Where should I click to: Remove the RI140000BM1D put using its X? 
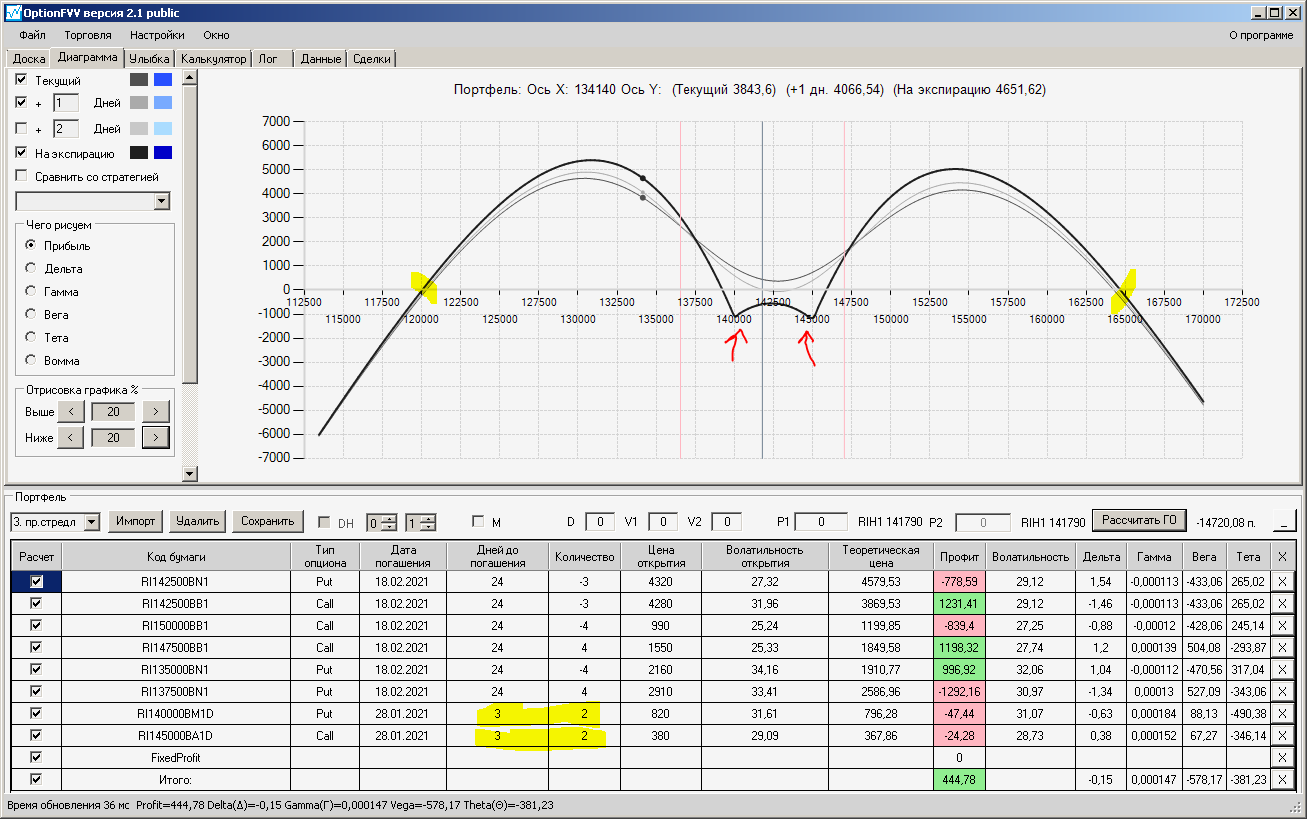tap(1283, 713)
